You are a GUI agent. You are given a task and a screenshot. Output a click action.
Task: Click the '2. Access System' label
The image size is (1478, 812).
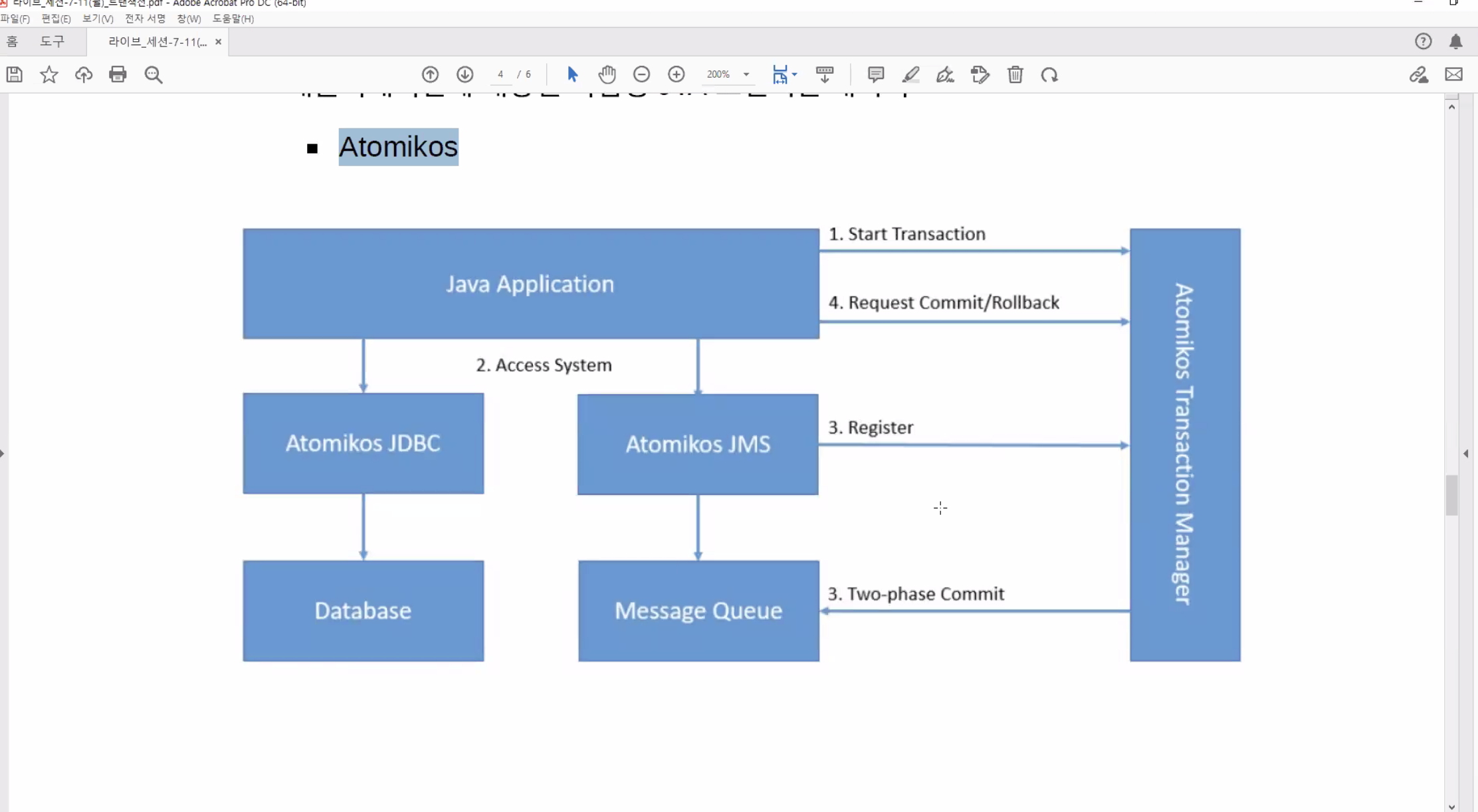pyautogui.click(x=544, y=365)
